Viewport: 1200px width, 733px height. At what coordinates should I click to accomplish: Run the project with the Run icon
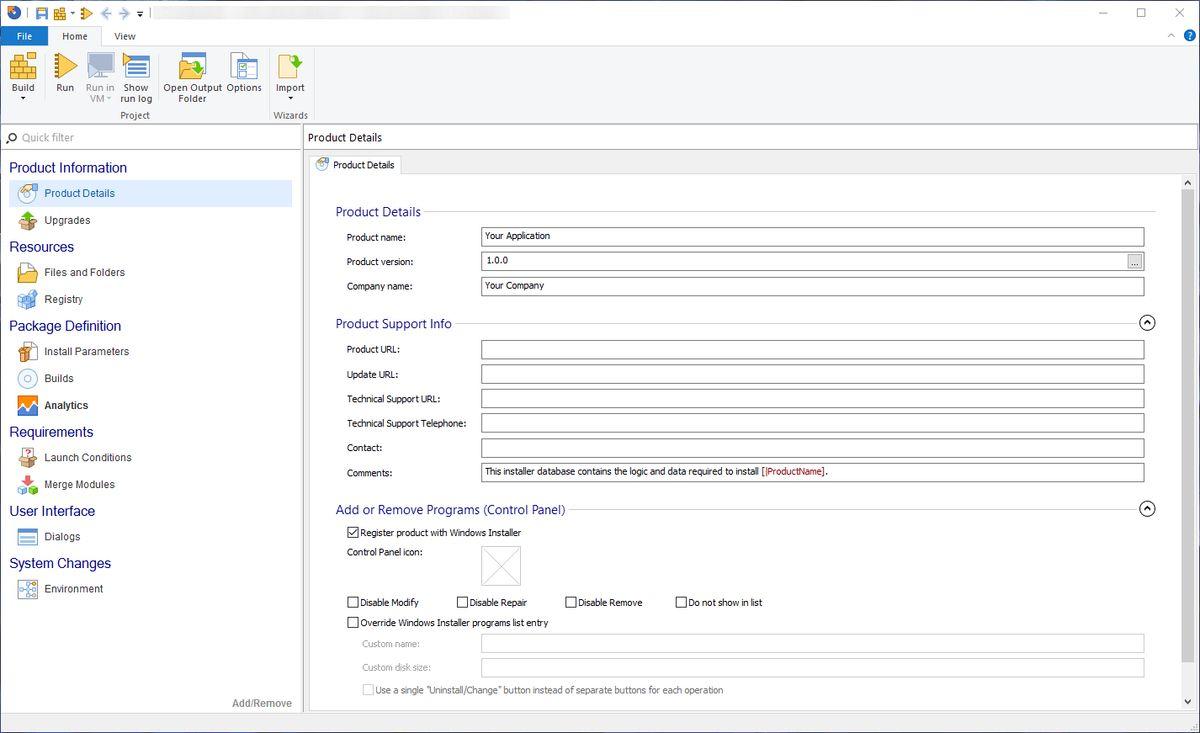click(65, 67)
